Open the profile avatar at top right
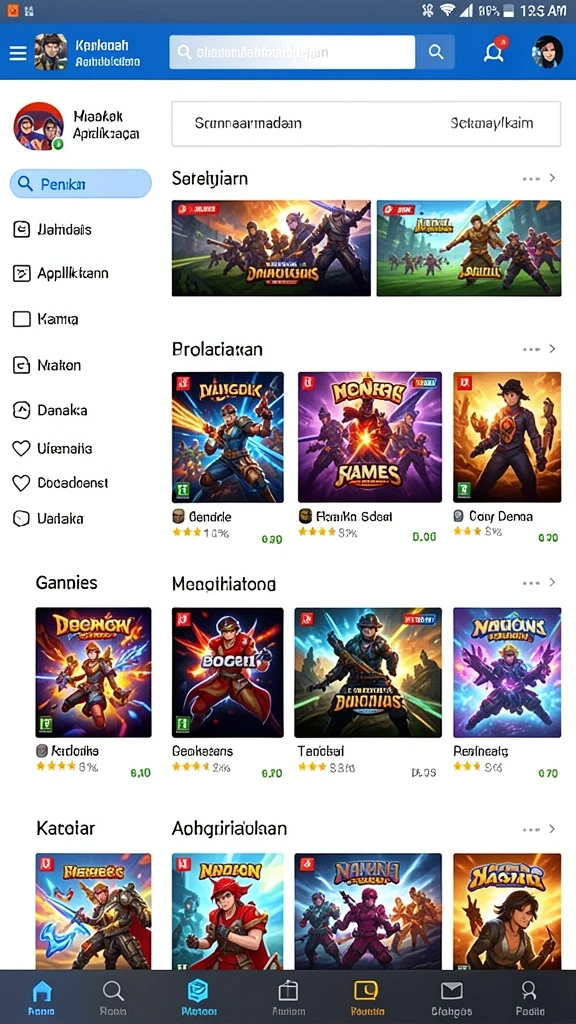576x1024 pixels. 547,52
